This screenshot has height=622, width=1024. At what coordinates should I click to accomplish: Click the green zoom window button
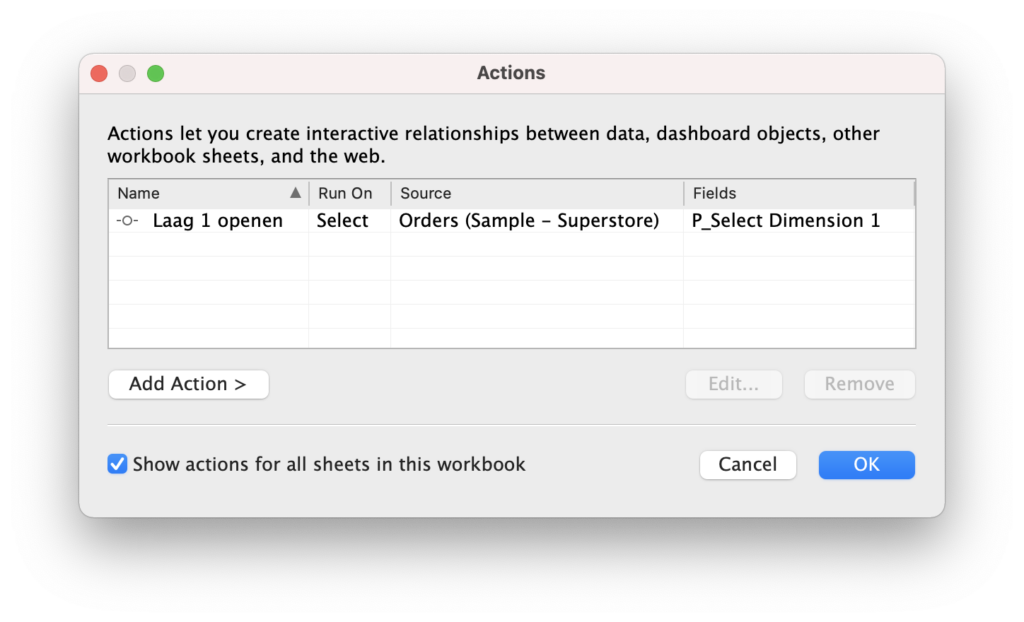[x=155, y=73]
